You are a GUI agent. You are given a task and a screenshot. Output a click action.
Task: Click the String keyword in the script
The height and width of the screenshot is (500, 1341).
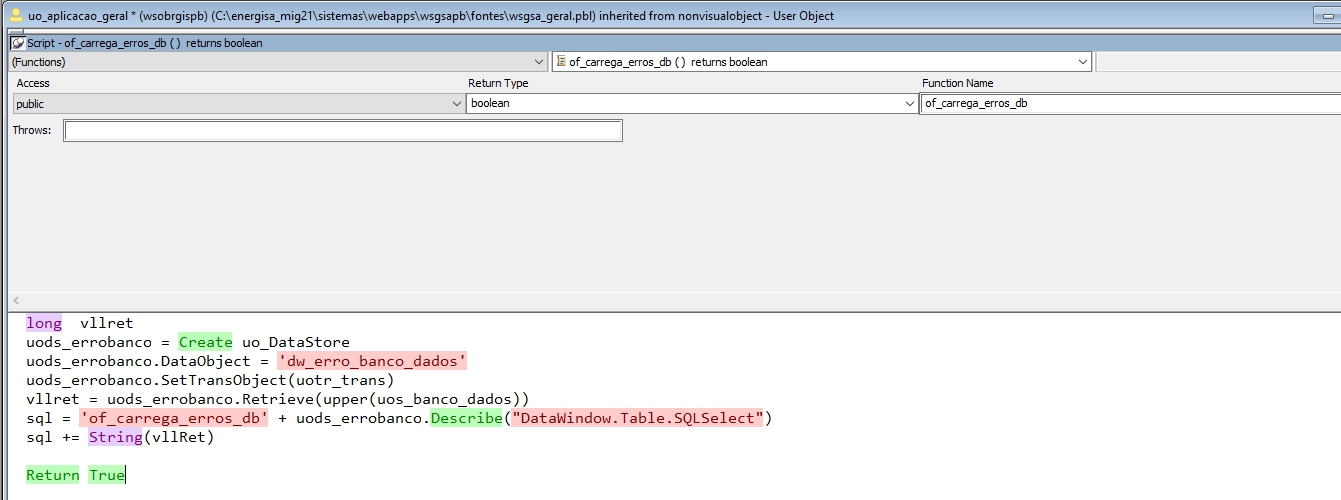point(115,437)
